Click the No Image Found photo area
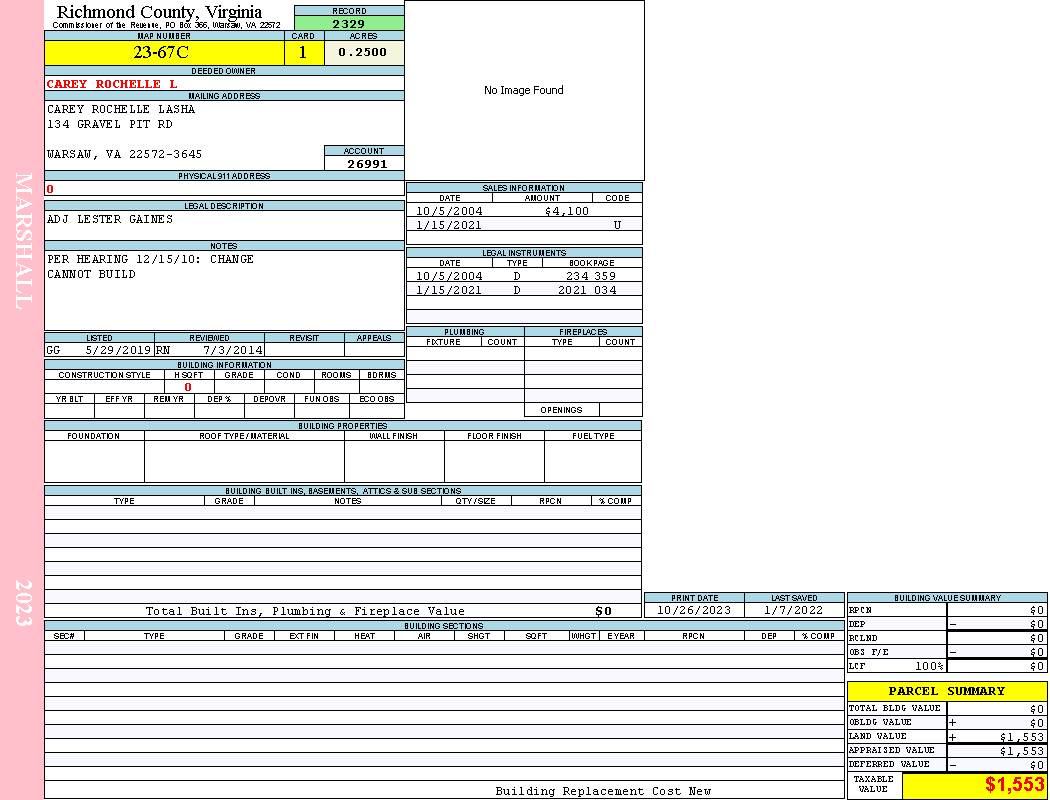Viewport: 1050px width, 800px height. [524, 90]
